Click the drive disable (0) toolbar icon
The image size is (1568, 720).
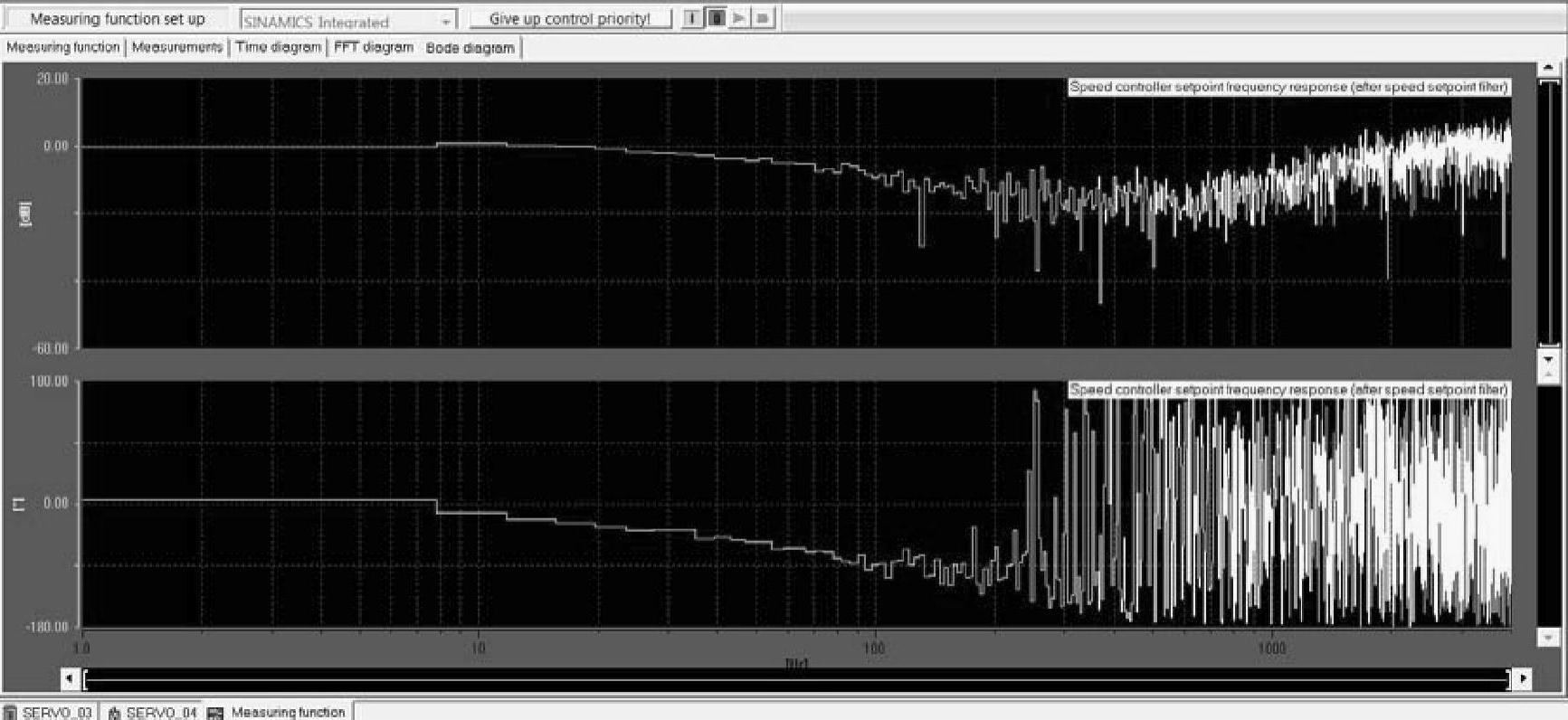pyautogui.click(x=716, y=18)
